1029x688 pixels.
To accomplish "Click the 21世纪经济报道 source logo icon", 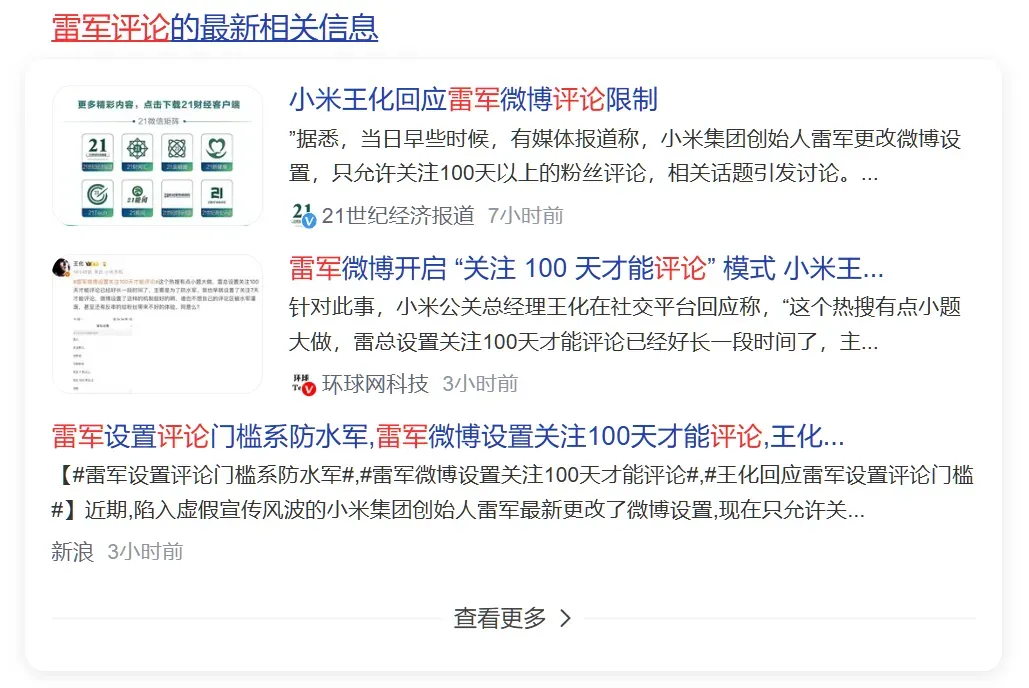I will [x=303, y=215].
